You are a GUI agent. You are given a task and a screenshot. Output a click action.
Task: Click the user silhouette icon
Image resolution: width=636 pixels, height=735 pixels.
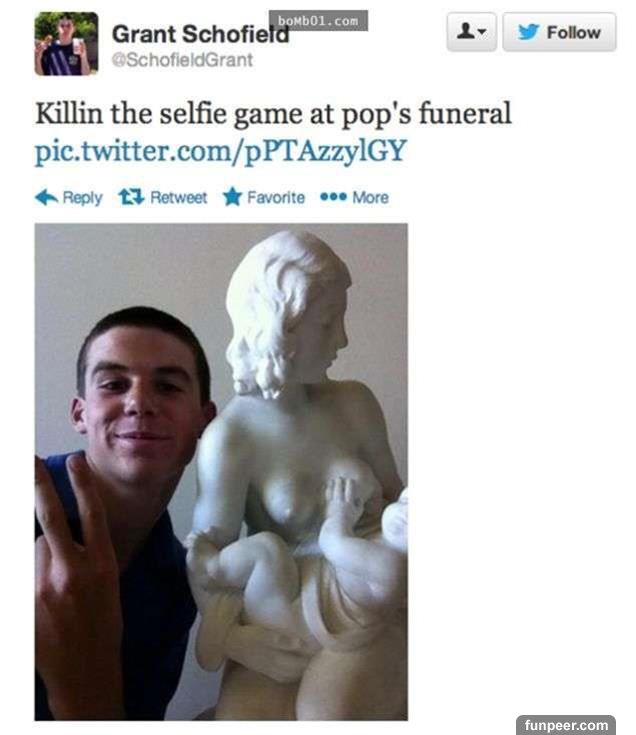(466, 31)
